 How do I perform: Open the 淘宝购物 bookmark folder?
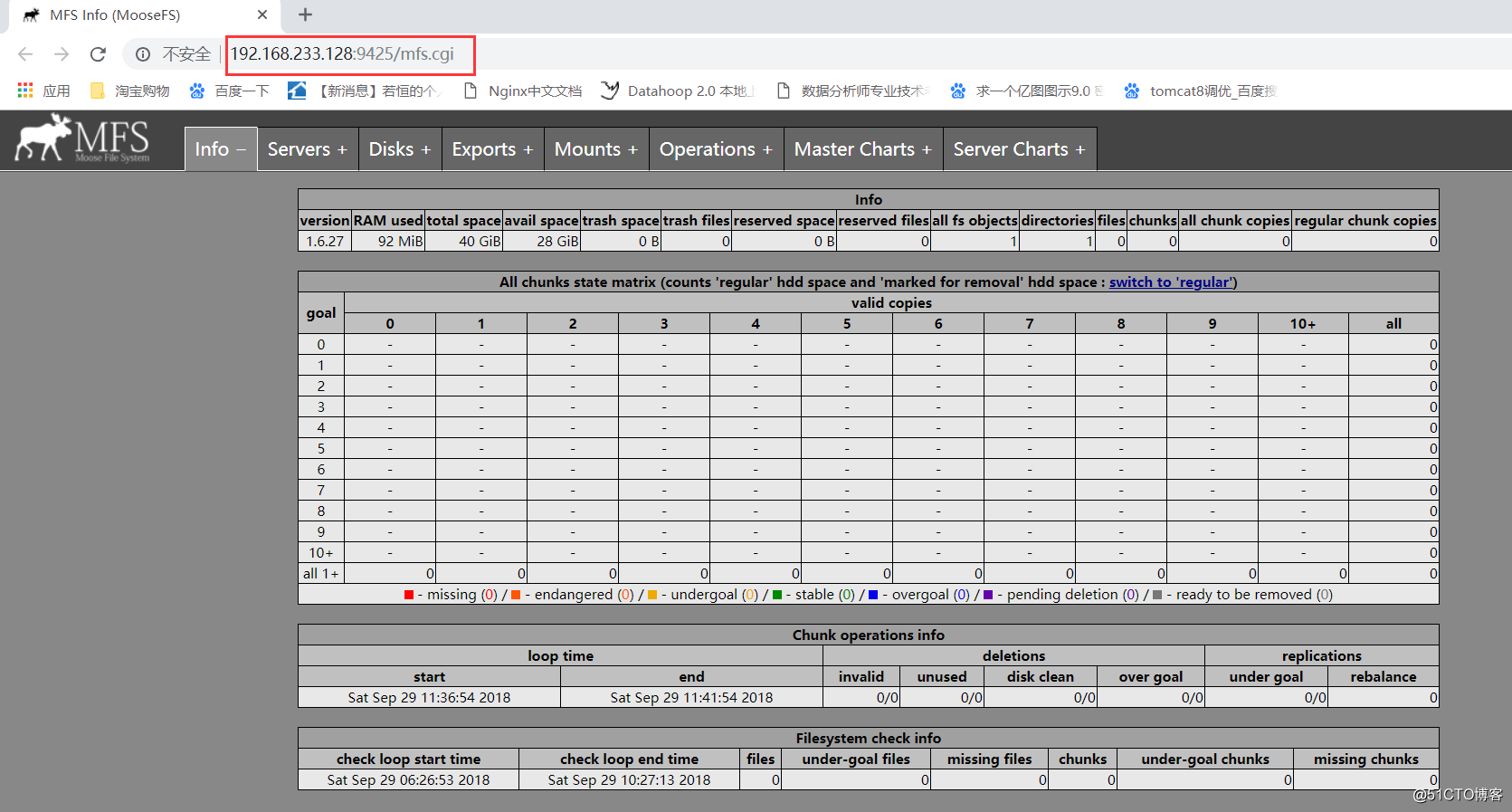(130, 91)
